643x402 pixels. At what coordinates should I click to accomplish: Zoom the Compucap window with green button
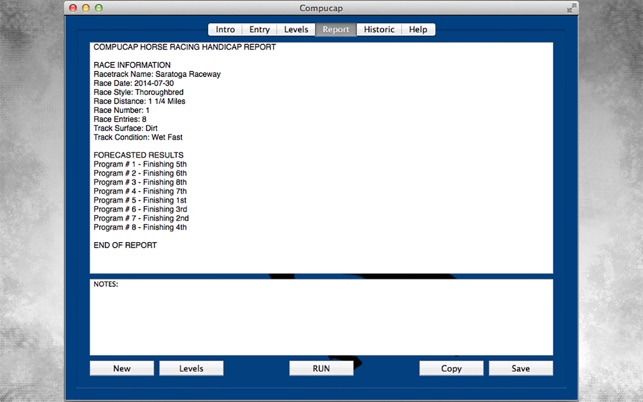(98, 8)
